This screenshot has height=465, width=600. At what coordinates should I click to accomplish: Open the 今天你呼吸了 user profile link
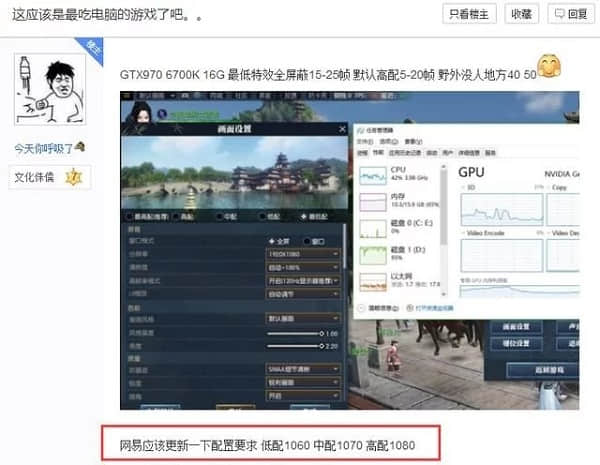(43, 148)
